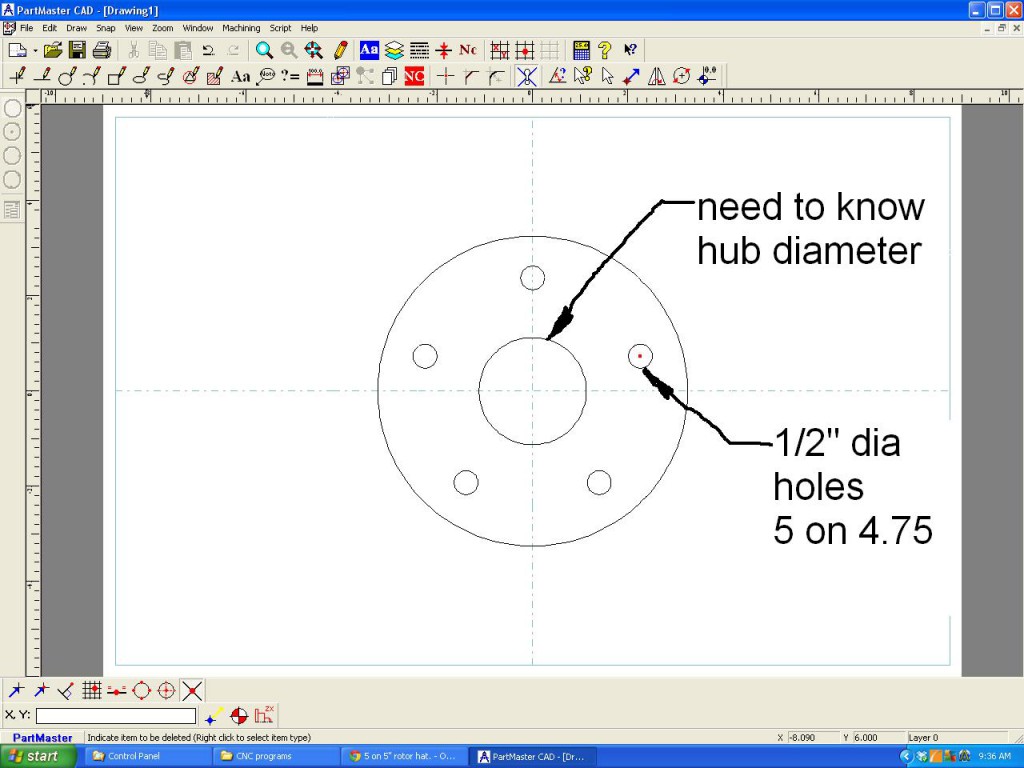1024x768 pixels.
Task: Click the yellow question mark Help icon
Action: click(x=605, y=50)
